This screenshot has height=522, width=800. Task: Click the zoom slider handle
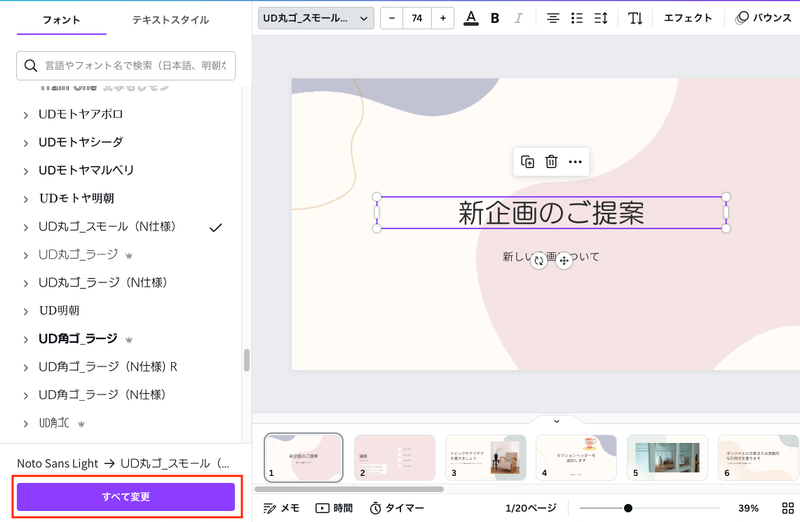(x=628, y=508)
